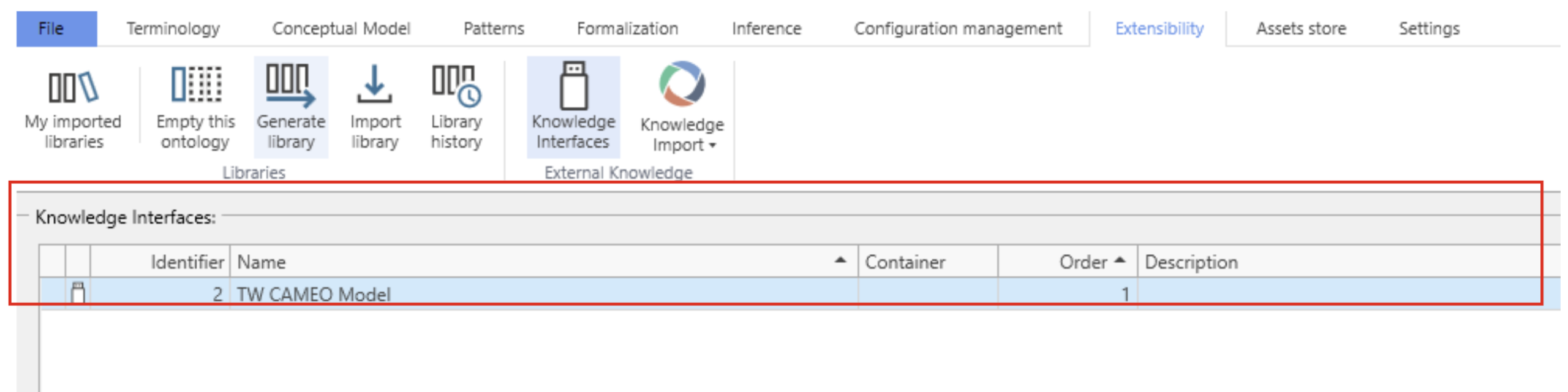Open the Configuration management tab
The image size is (1568, 392).
pos(958,28)
